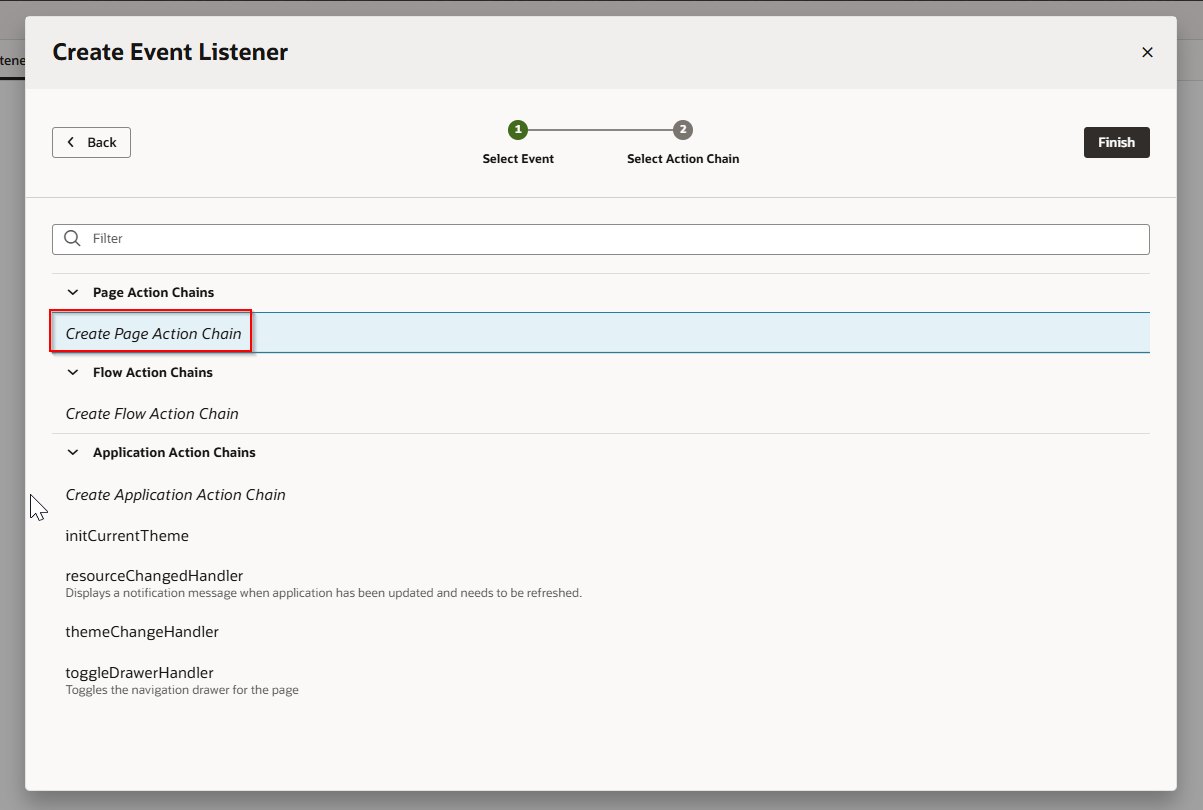Viewport: 1203px width, 810px height.
Task: Pick the toggleDrawerHandler action chain
Action: pyautogui.click(x=139, y=673)
